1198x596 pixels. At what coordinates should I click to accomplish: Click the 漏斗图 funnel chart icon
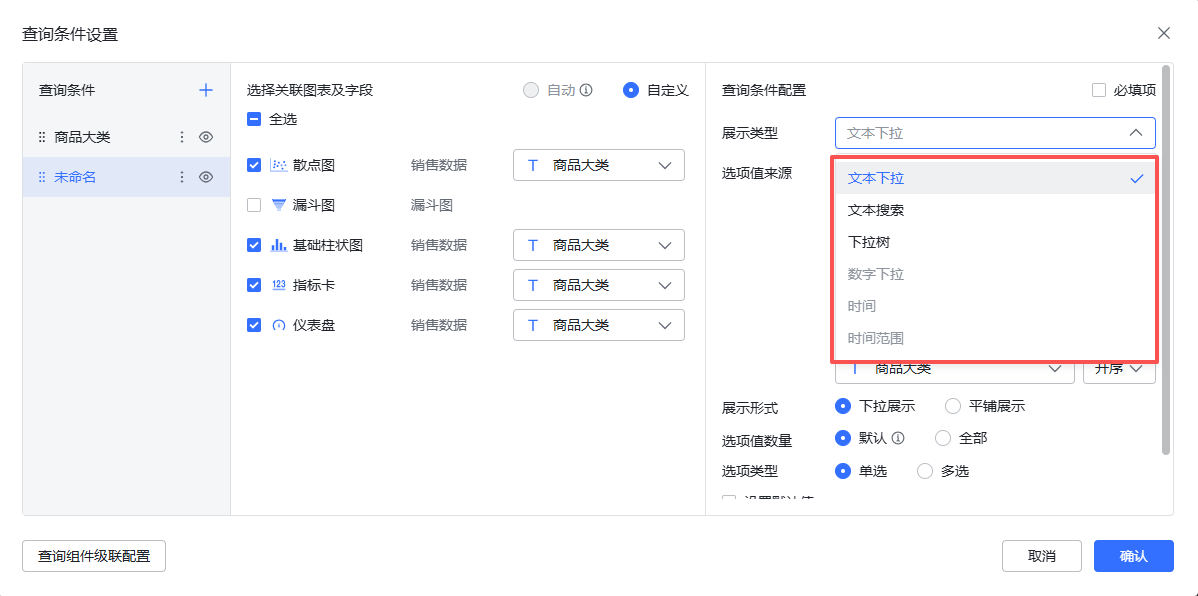(277, 205)
